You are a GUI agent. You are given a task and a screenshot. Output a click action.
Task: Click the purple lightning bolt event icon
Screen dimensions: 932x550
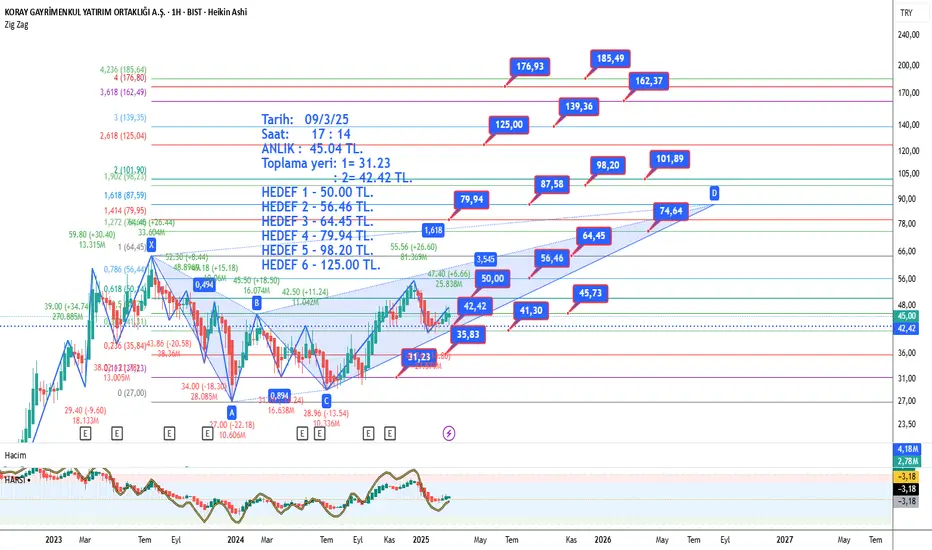coord(449,433)
